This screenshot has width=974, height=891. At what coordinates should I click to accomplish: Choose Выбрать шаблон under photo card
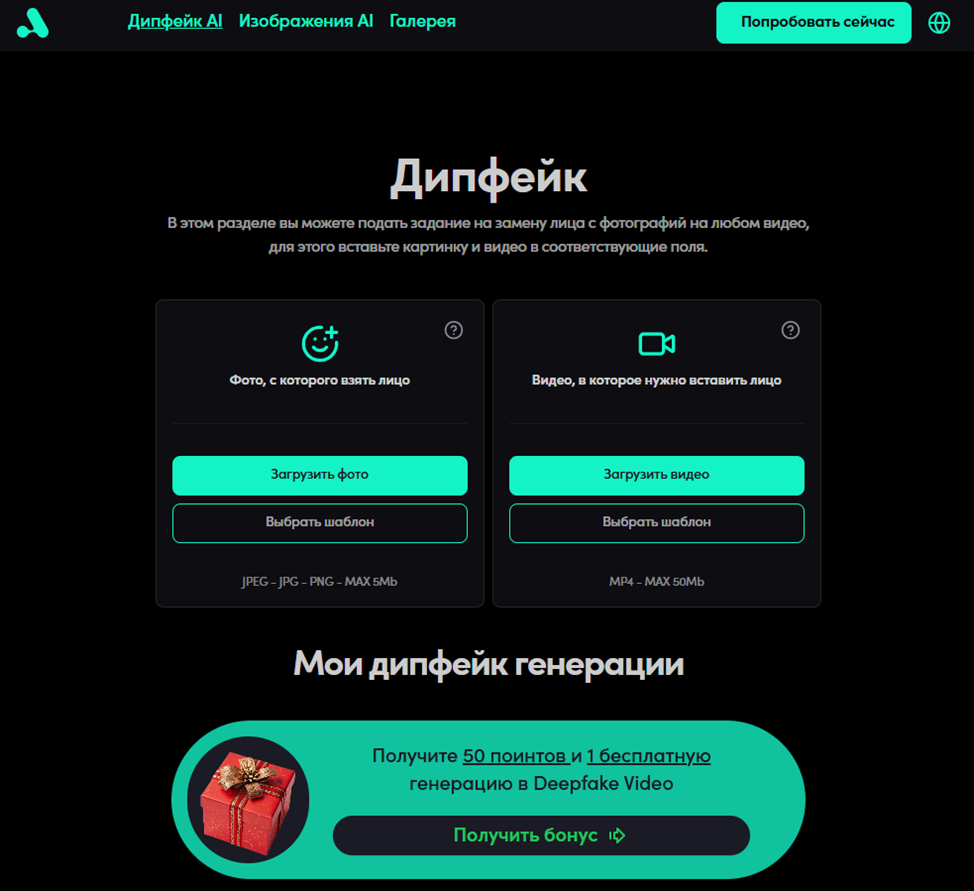[x=320, y=523]
